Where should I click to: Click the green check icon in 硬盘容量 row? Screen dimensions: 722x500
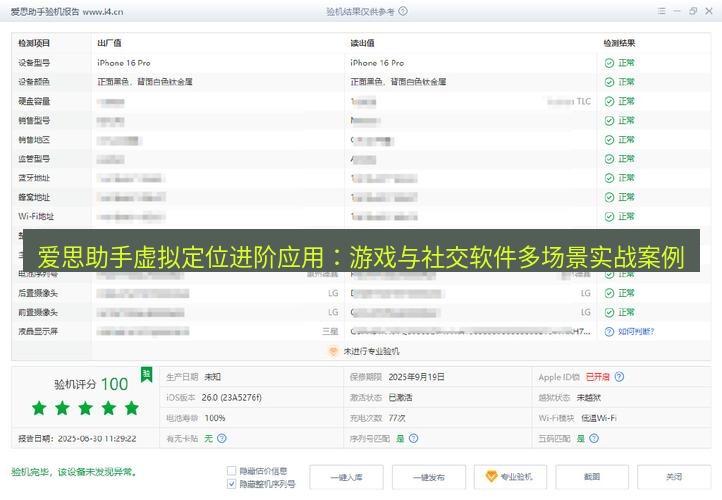click(x=609, y=101)
